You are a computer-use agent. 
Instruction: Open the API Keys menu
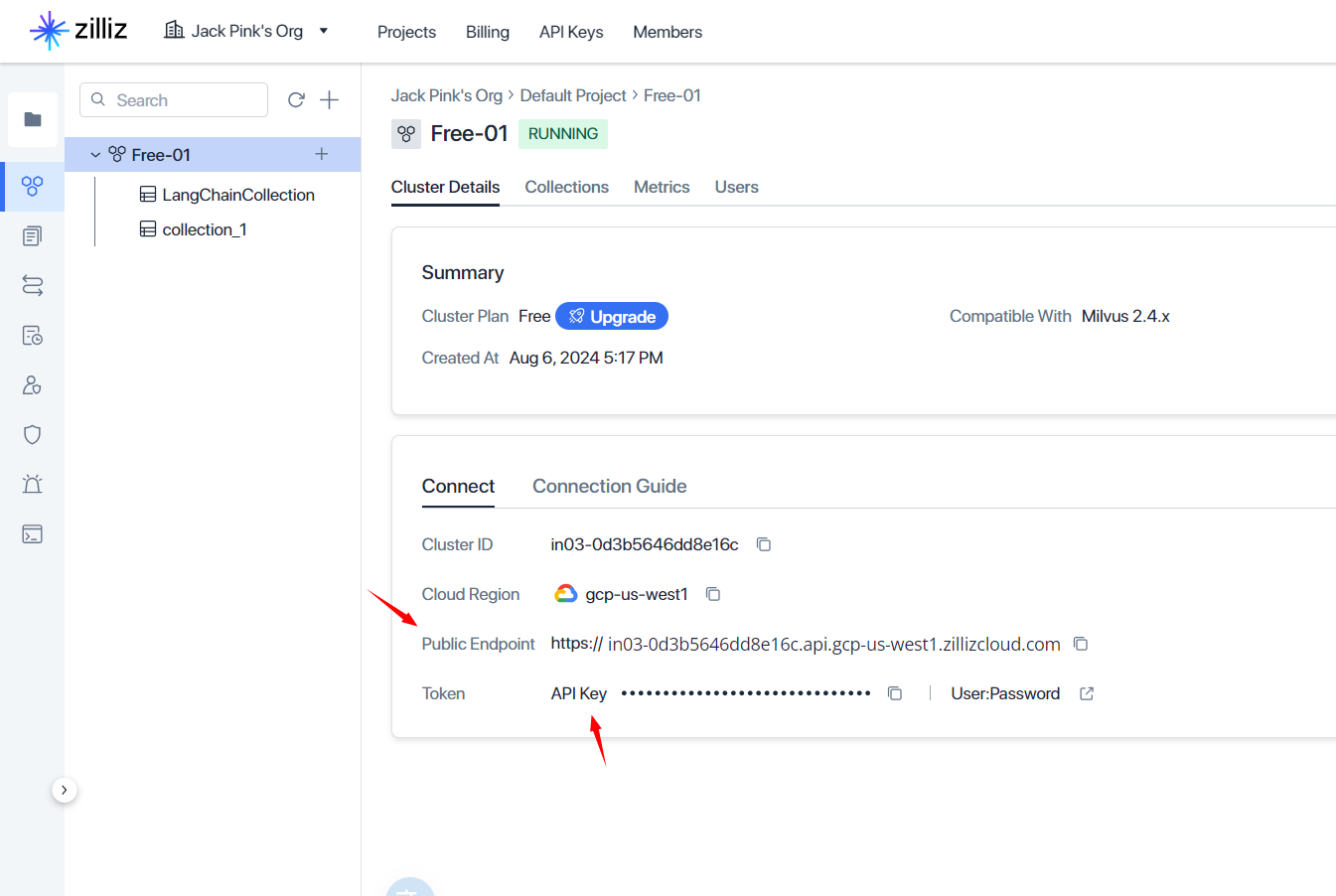tap(571, 32)
